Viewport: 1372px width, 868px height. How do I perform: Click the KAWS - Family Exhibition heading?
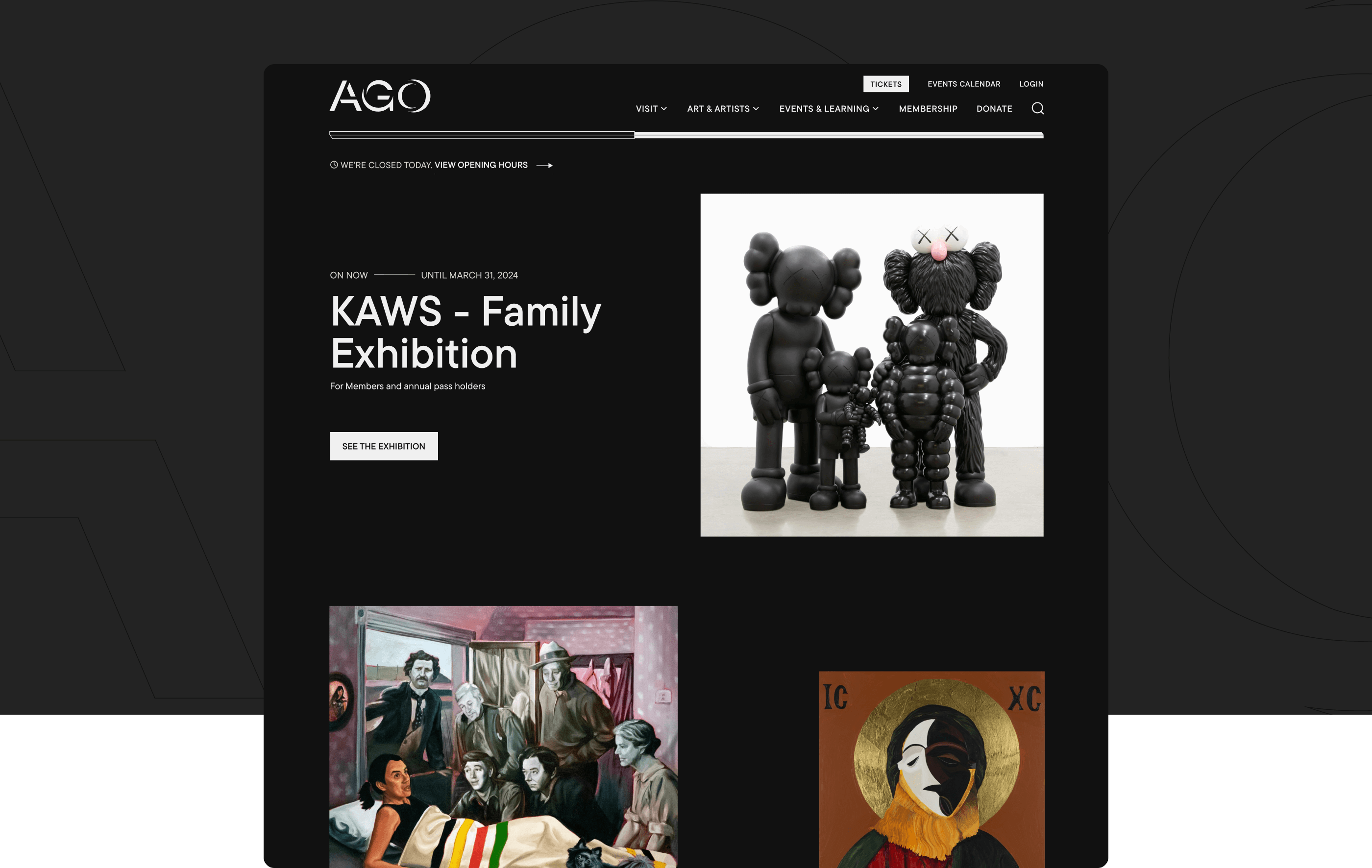tap(465, 332)
